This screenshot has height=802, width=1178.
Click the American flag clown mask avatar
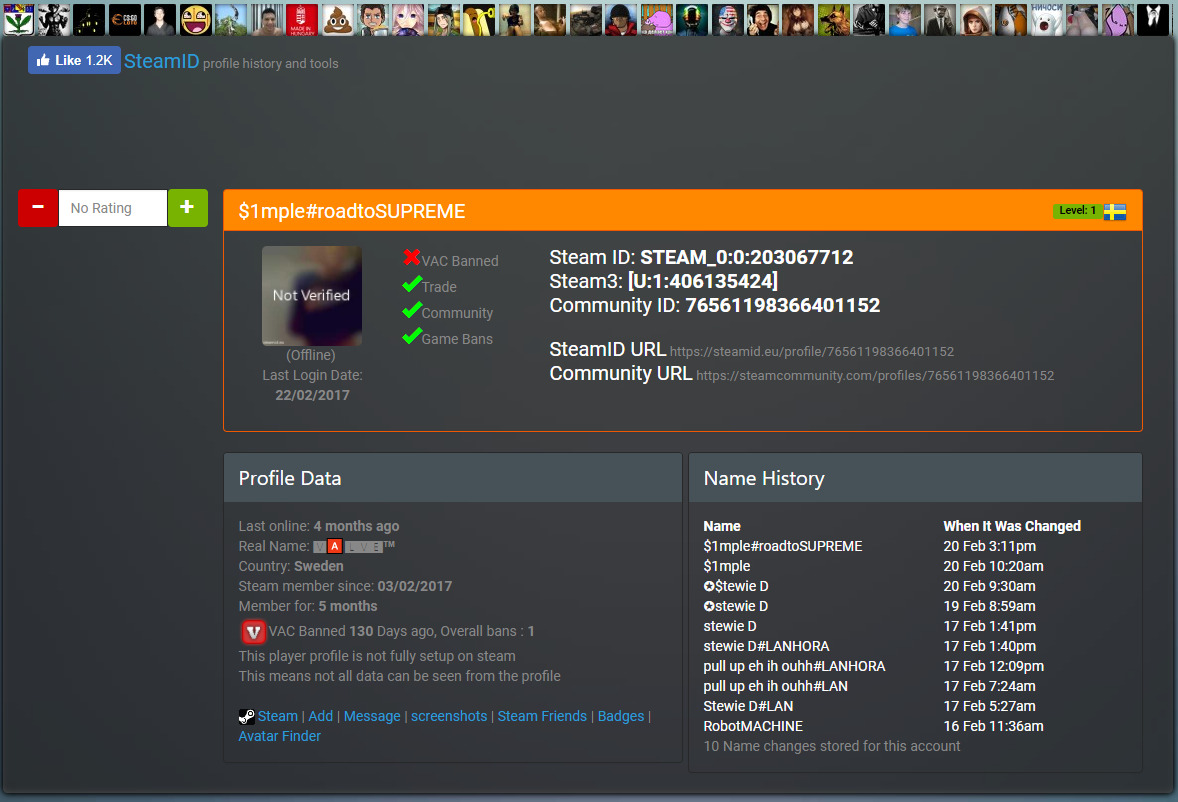(x=727, y=20)
